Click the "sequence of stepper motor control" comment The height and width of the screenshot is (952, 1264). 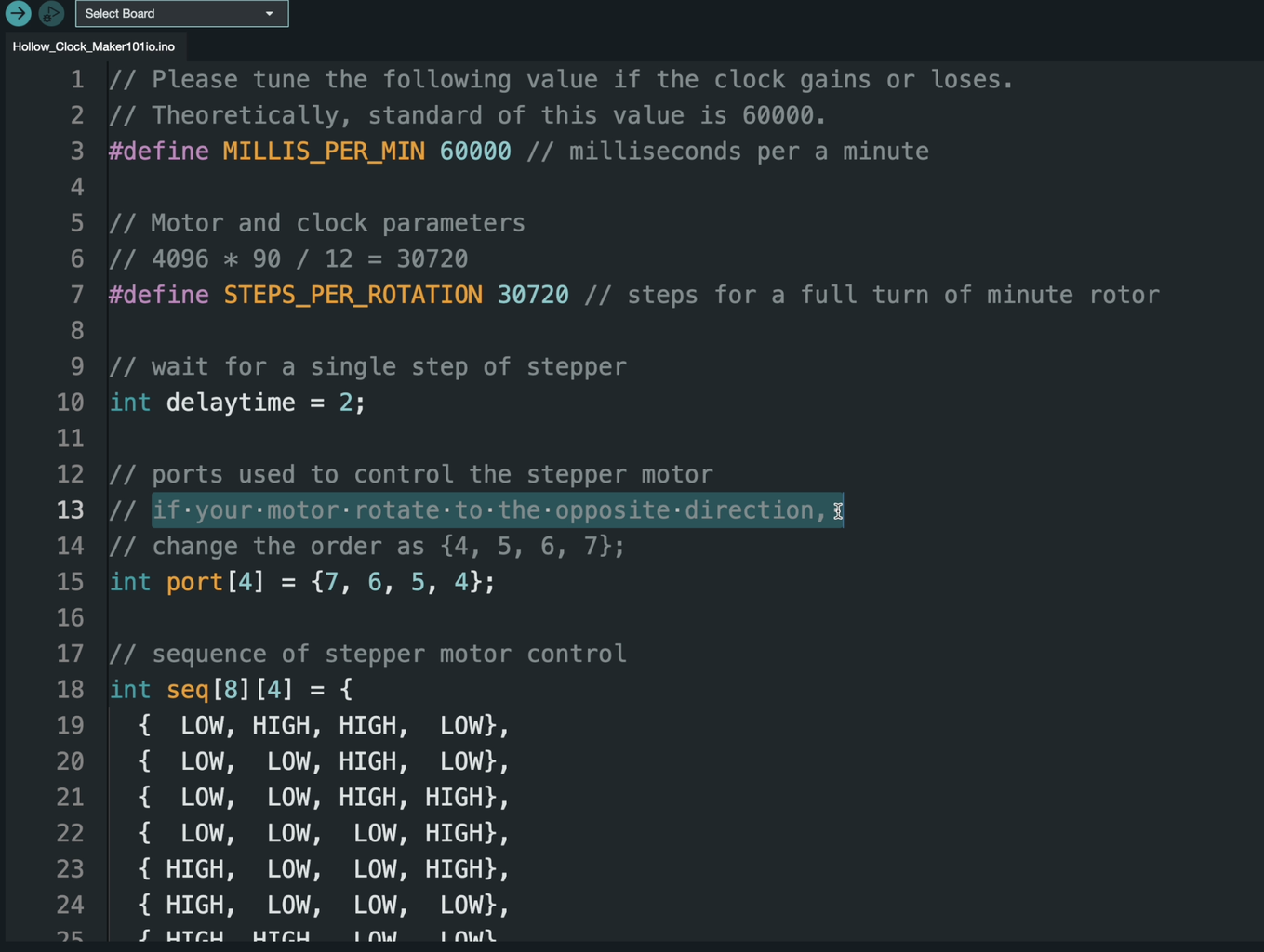coord(389,654)
